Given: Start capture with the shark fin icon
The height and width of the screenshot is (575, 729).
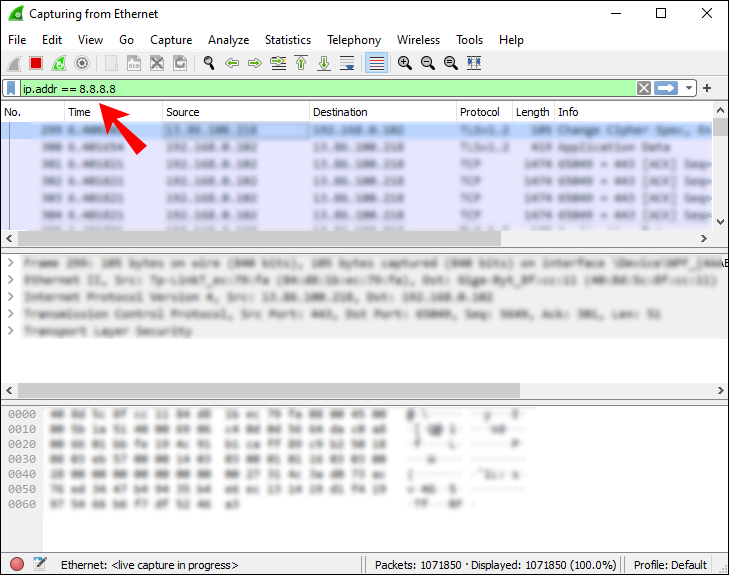Looking at the screenshot, I should [14, 63].
